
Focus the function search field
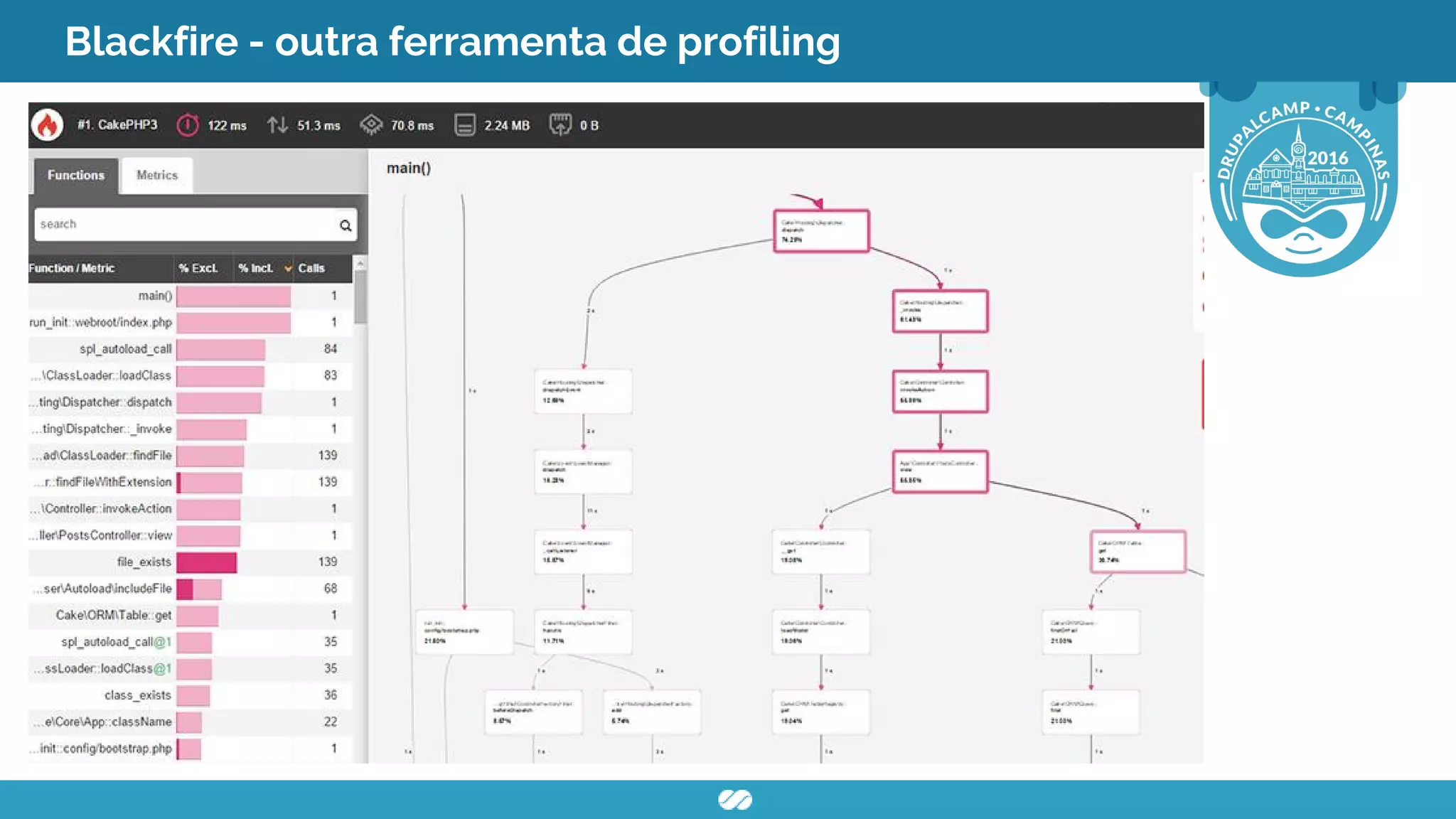(x=196, y=225)
